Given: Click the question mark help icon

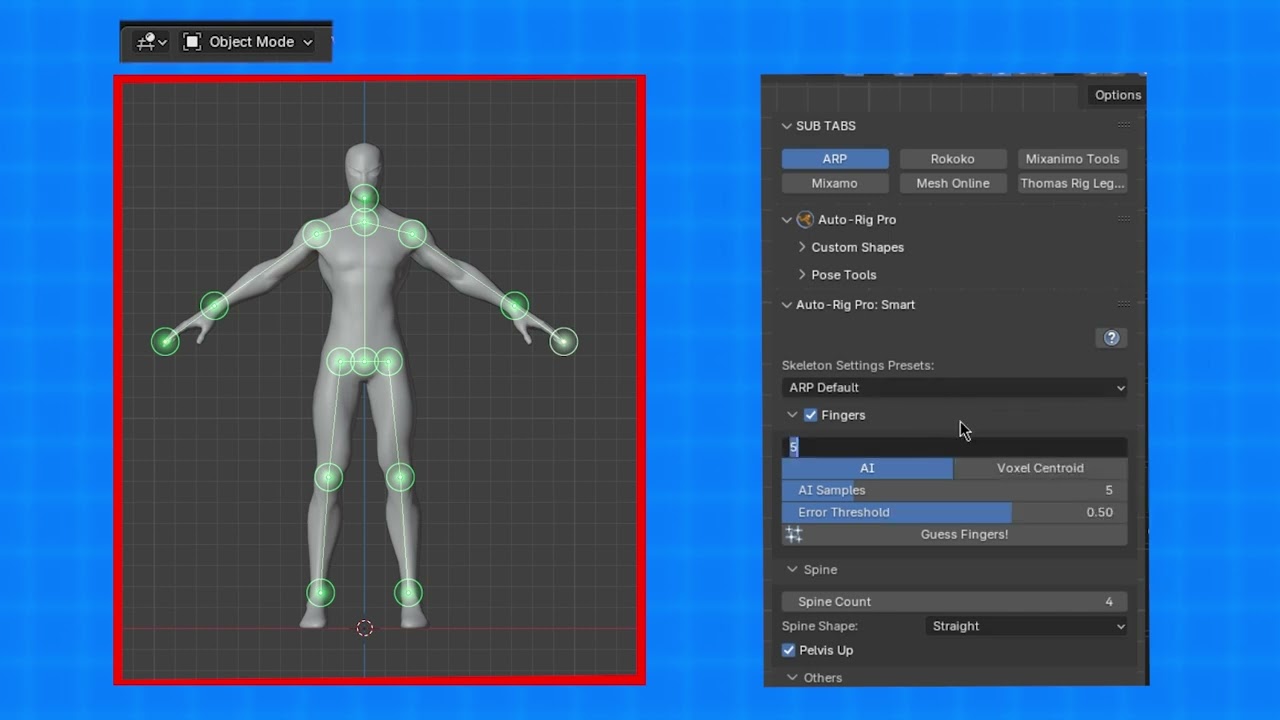Looking at the screenshot, I should coord(1111,338).
